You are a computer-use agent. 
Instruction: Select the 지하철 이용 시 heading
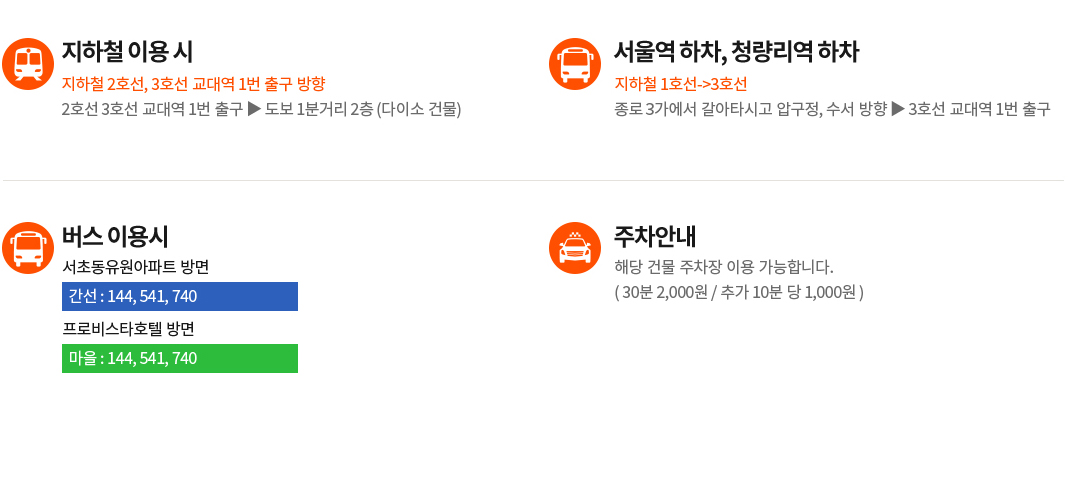(x=127, y=52)
